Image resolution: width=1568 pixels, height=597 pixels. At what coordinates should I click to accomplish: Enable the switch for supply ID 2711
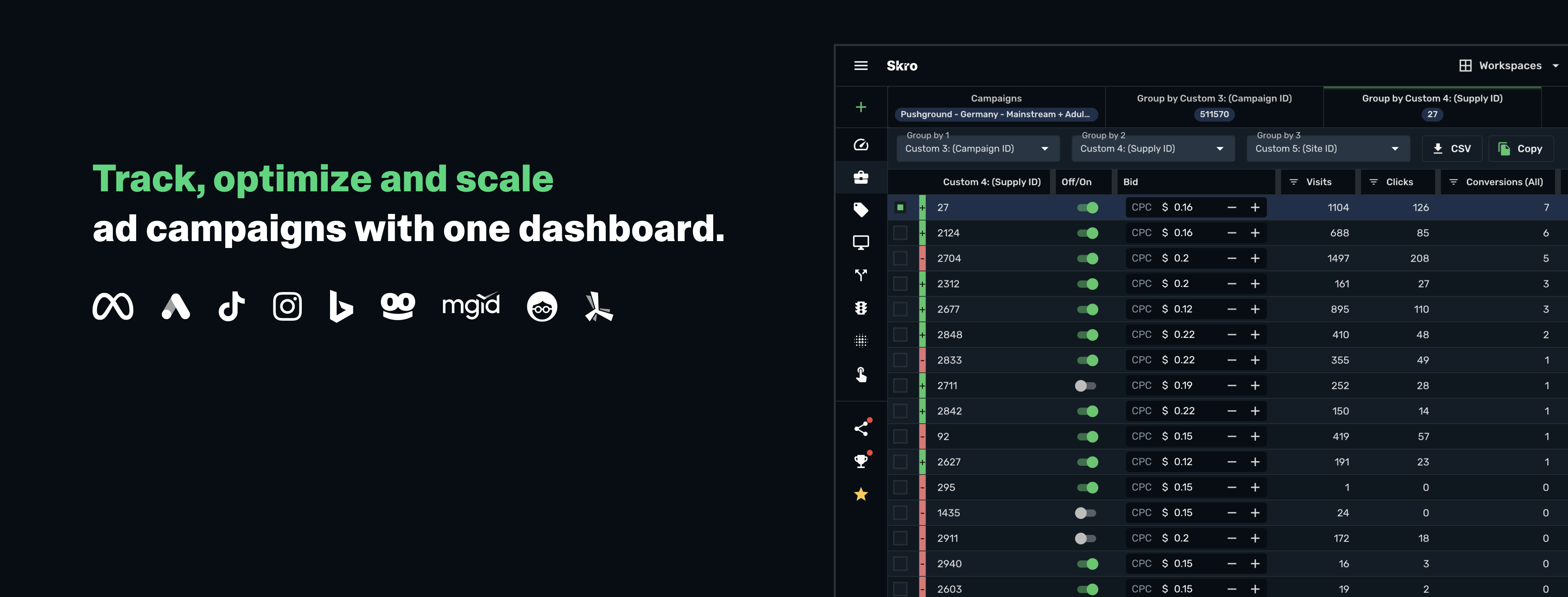tap(1085, 386)
